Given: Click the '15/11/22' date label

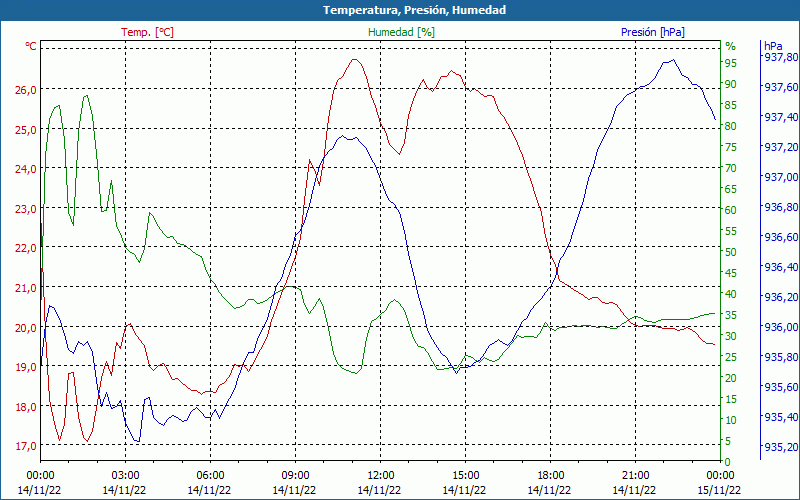Looking at the screenshot, I should click(719, 490).
